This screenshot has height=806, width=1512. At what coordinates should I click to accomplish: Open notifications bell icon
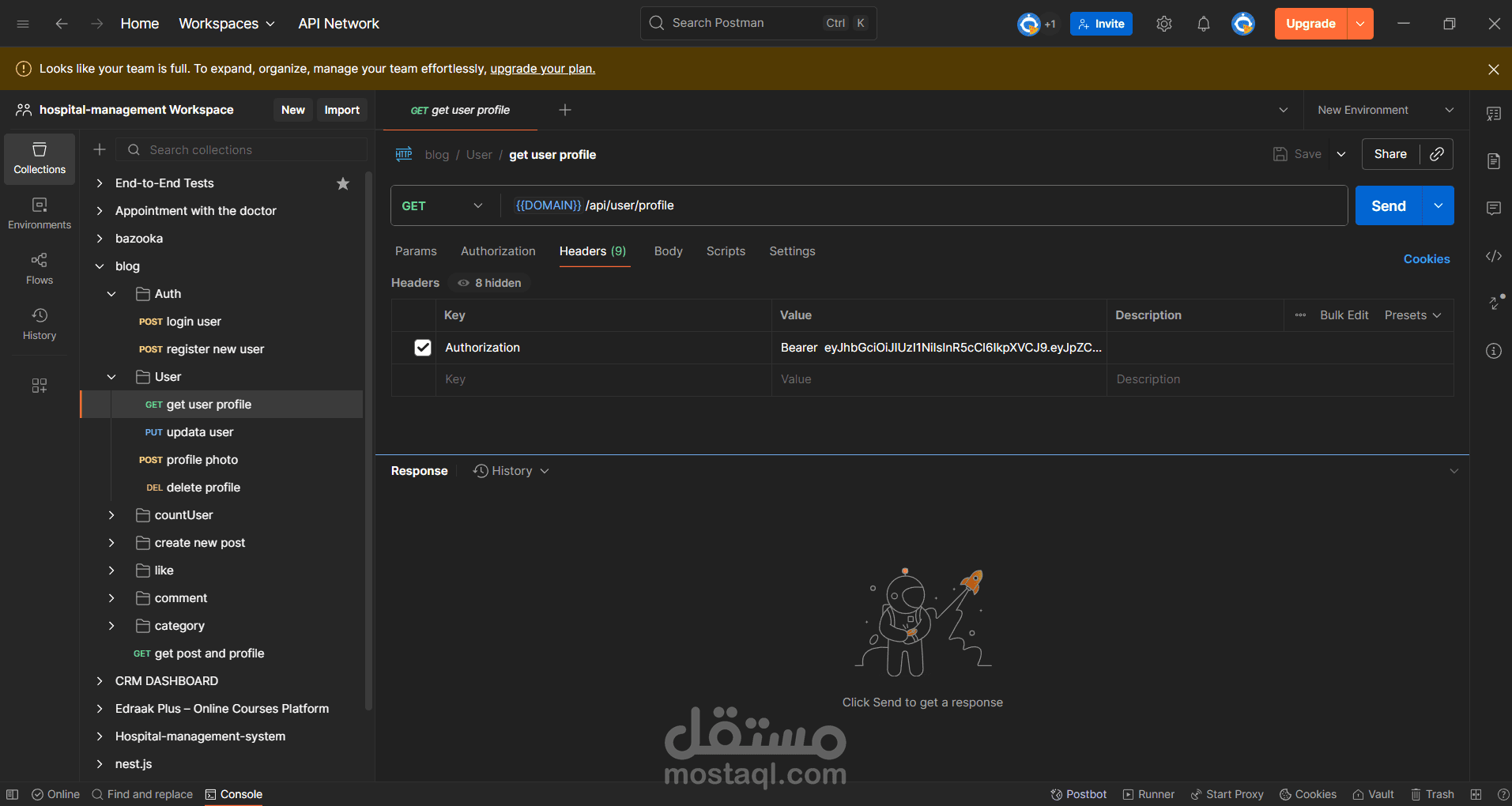[1203, 24]
